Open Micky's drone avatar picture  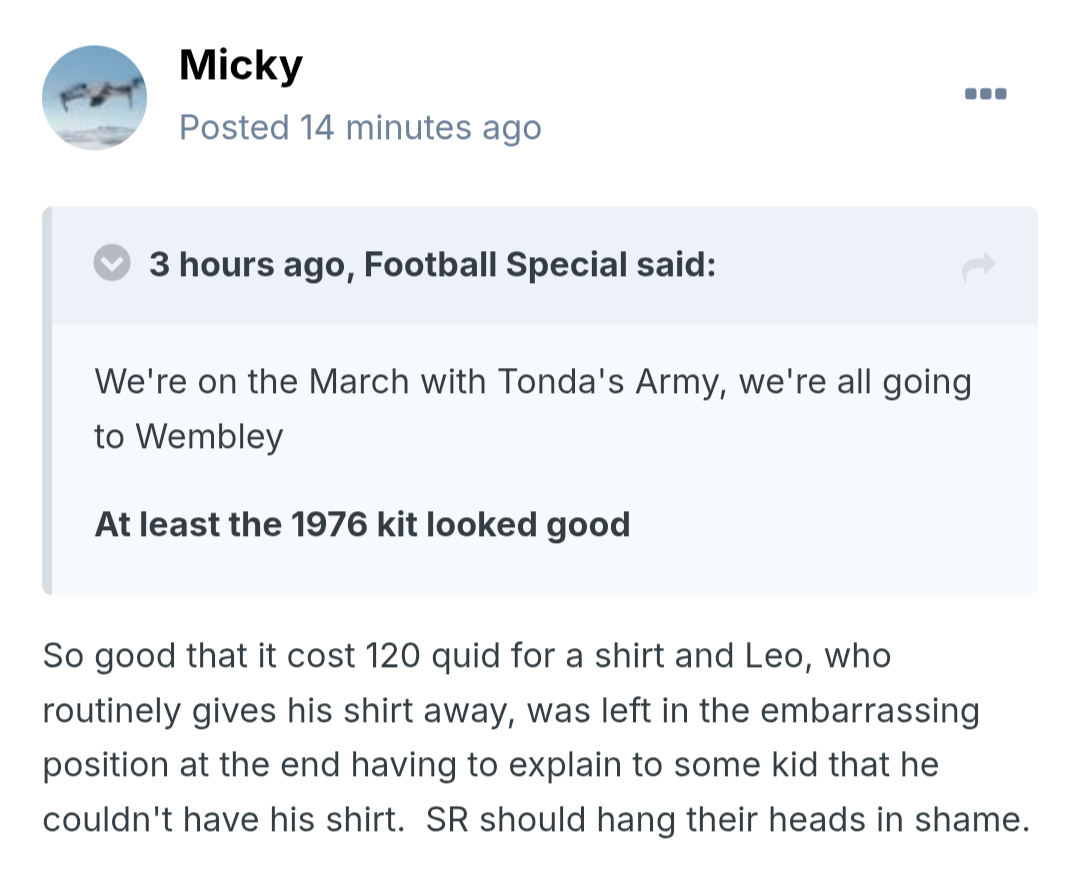click(x=94, y=98)
